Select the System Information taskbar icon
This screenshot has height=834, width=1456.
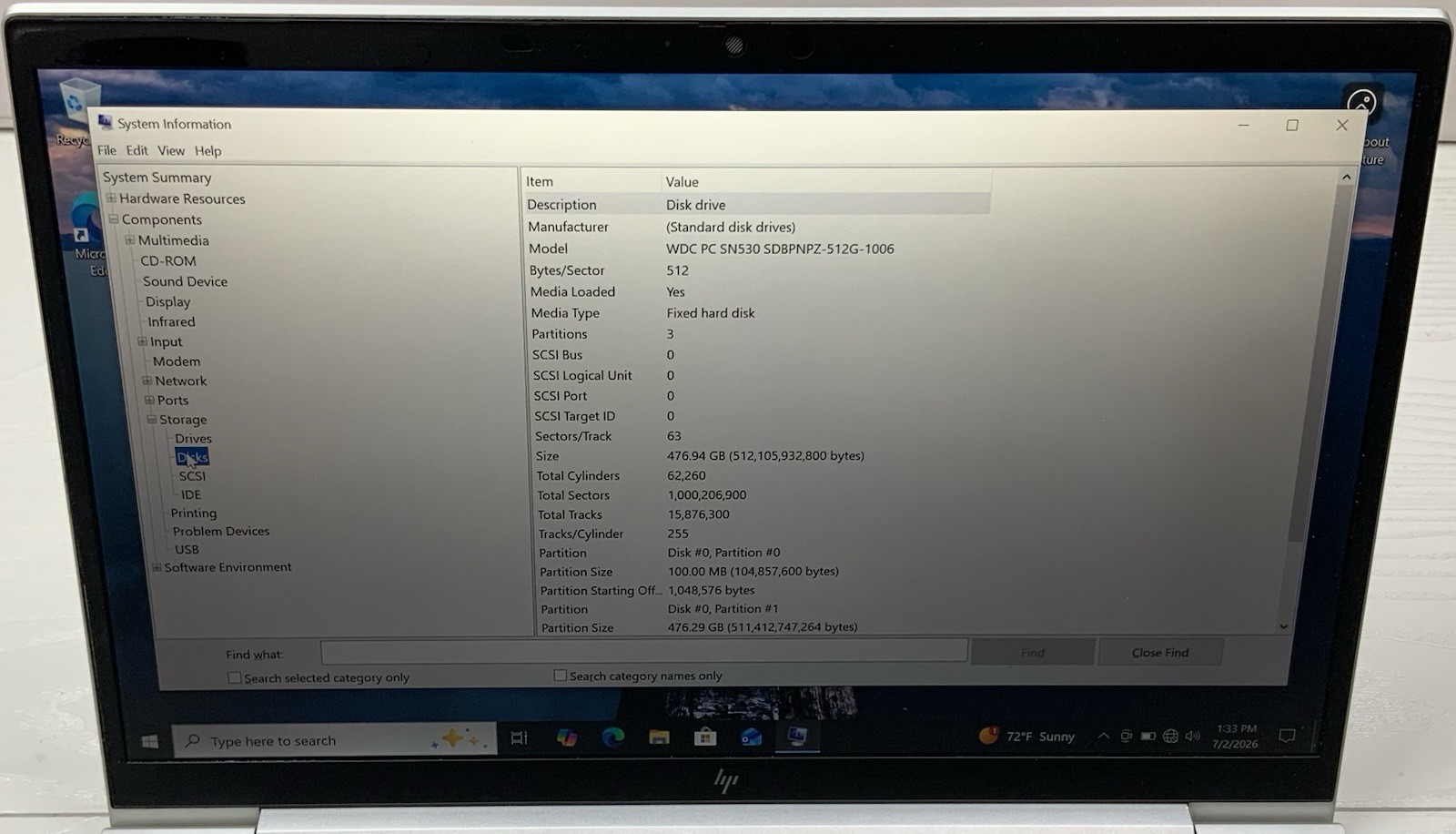point(797,736)
